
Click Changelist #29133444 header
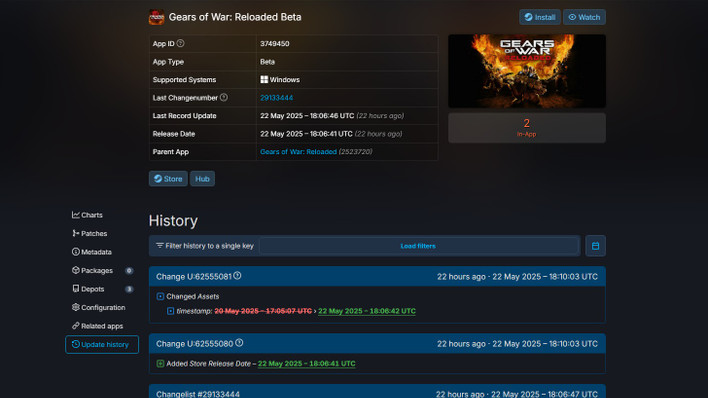(x=198, y=394)
